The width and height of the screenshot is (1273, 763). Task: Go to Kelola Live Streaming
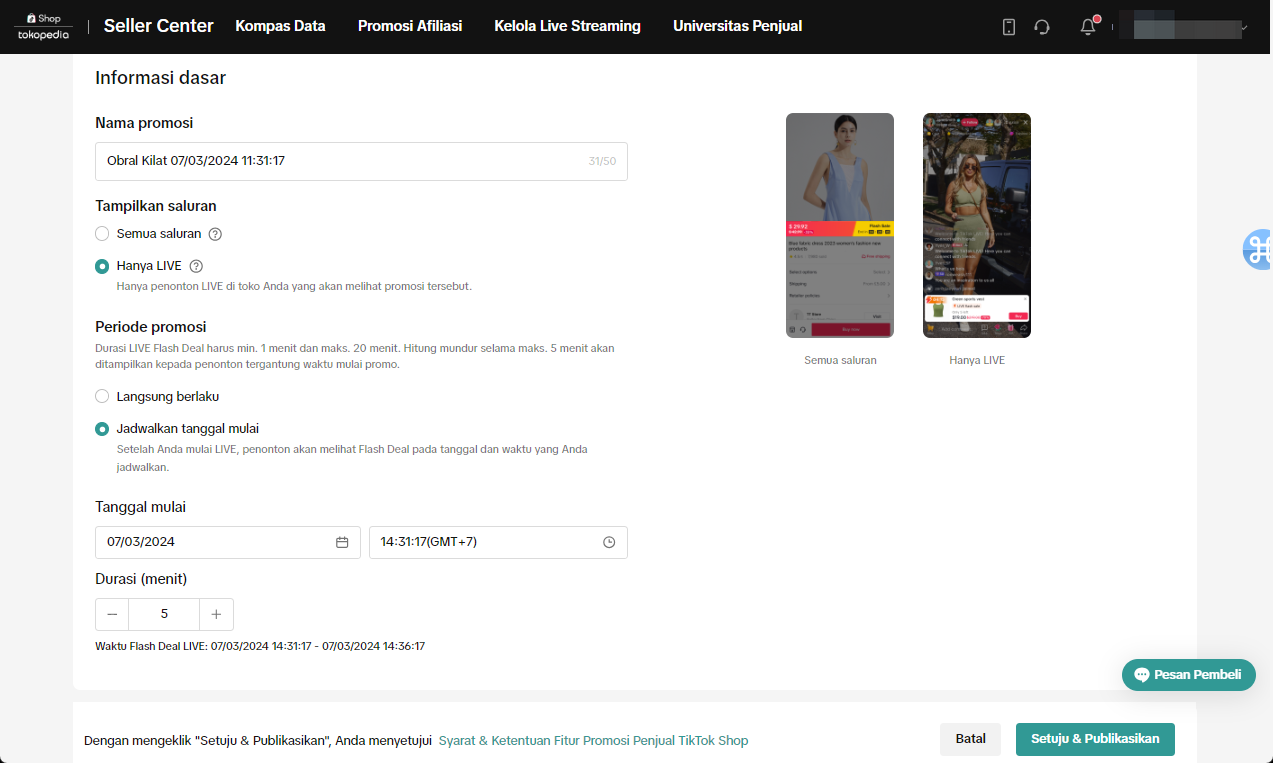click(567, 26)
